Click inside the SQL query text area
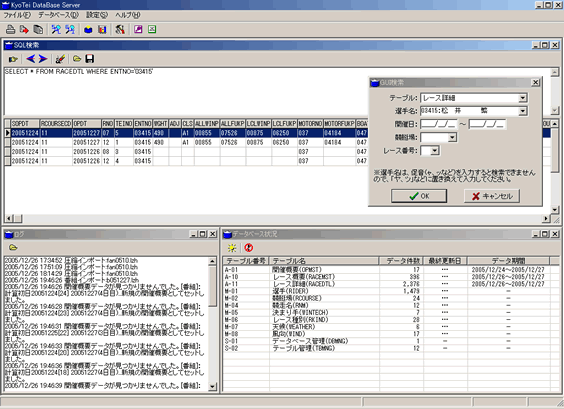 pos(277,91)
